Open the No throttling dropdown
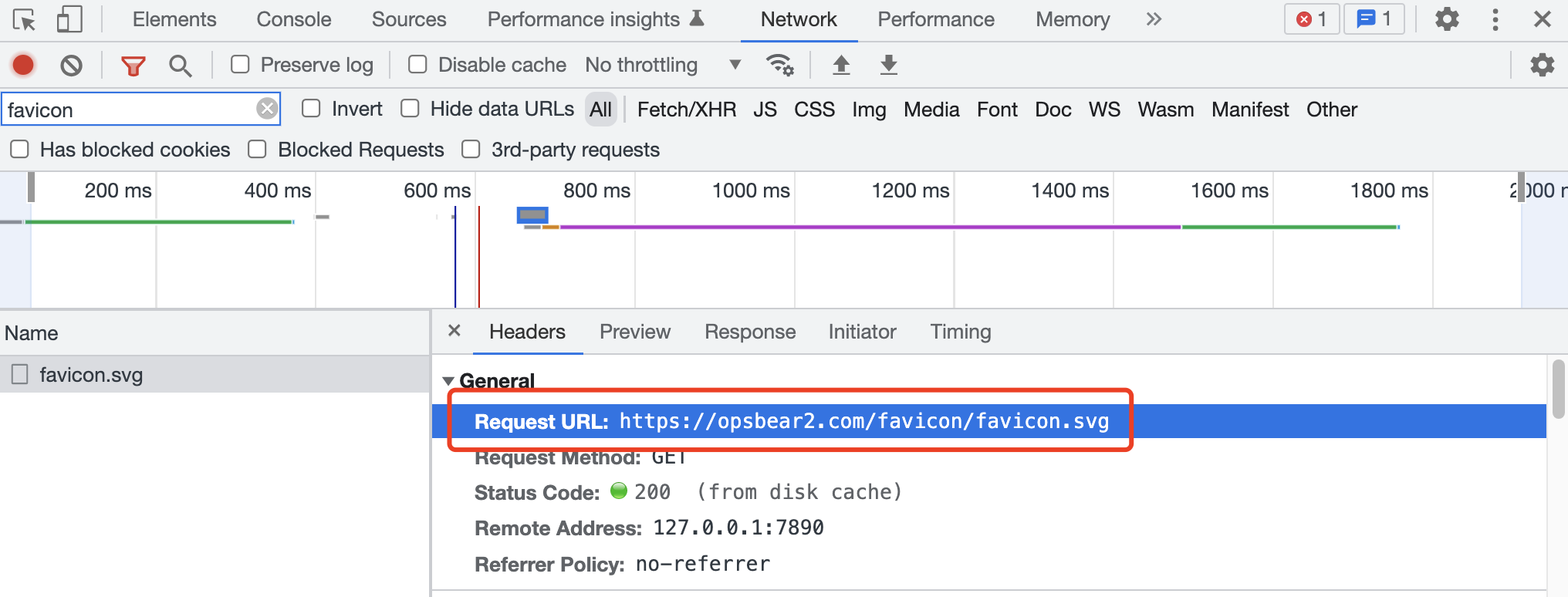 [x=662, y=66]
